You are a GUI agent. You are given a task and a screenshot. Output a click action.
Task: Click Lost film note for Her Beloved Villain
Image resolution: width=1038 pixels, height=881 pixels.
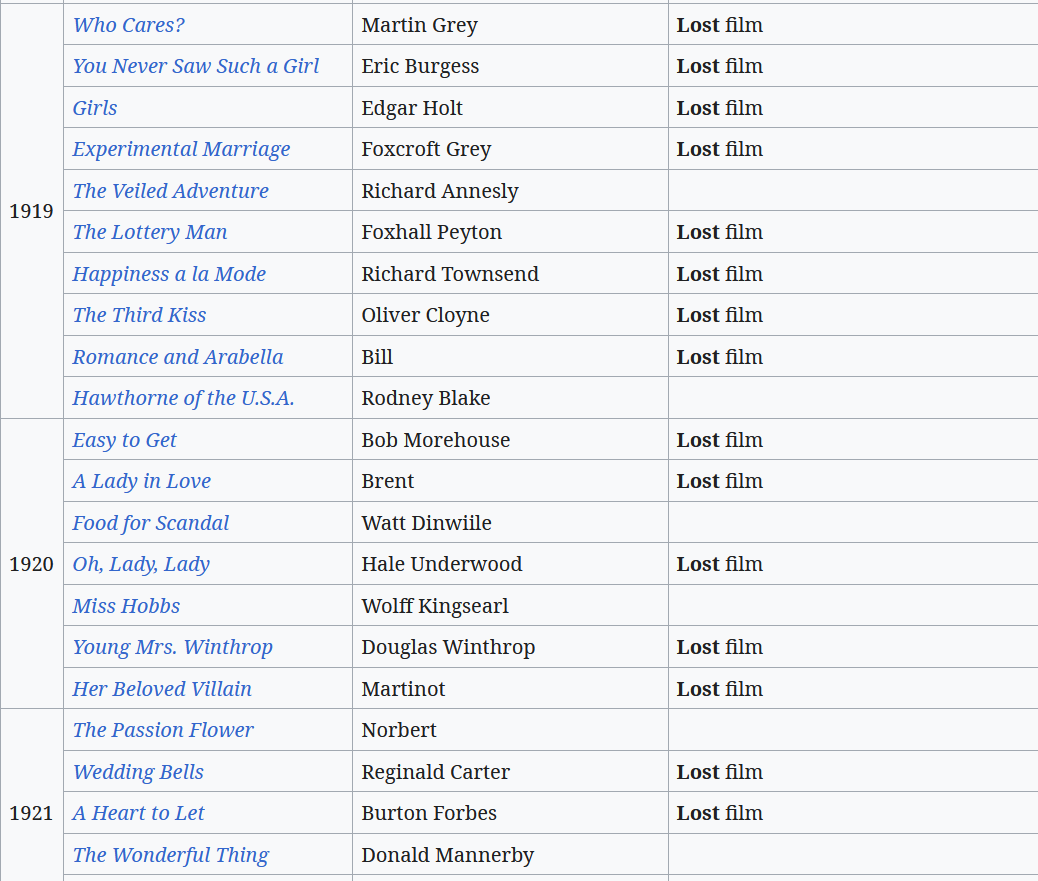[x=720, y=689]
